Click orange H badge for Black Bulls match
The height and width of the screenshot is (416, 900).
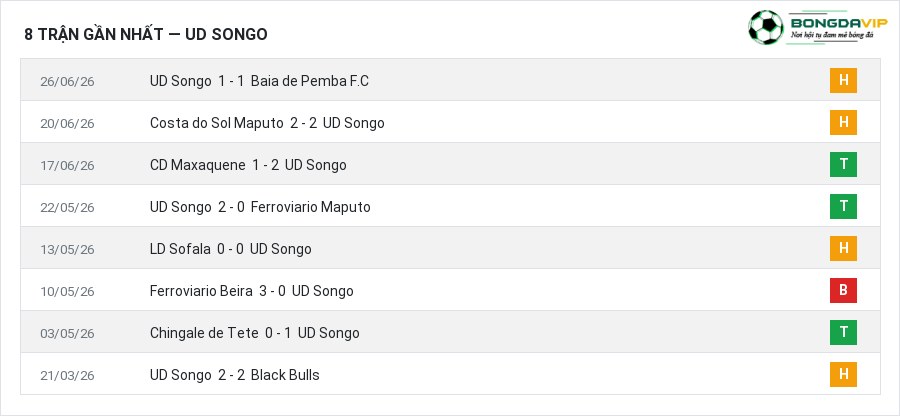[843, 374]
